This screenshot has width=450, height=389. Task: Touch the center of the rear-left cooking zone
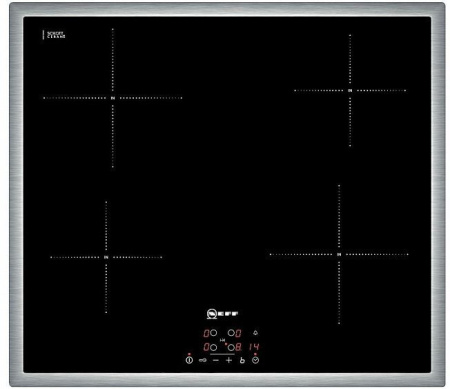[x=113, y=98]
